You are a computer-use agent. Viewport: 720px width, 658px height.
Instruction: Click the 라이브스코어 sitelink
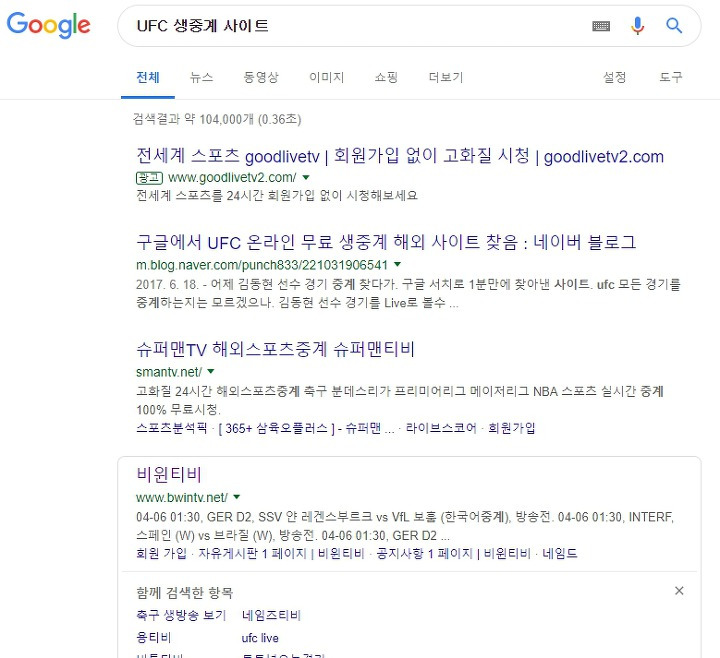441,428
